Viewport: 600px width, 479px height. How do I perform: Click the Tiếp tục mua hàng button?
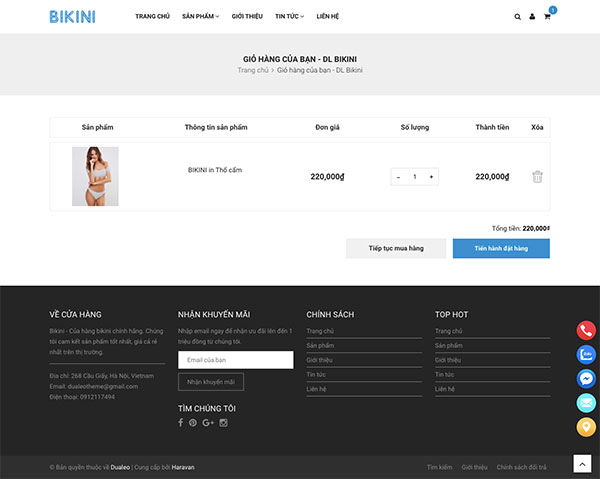point(396,248)
